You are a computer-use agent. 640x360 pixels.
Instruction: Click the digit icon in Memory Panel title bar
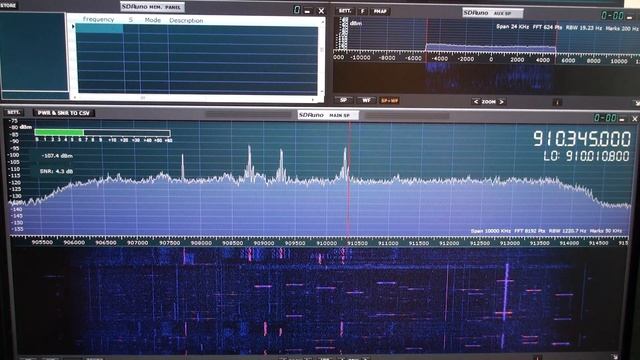click(x=297, y=10)
